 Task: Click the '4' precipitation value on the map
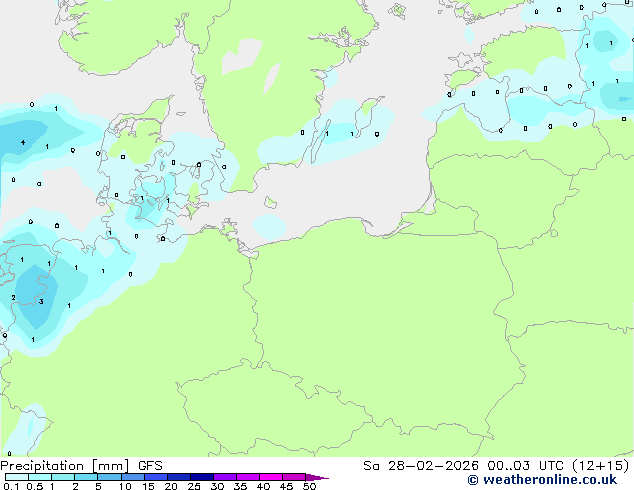[23, 142]
